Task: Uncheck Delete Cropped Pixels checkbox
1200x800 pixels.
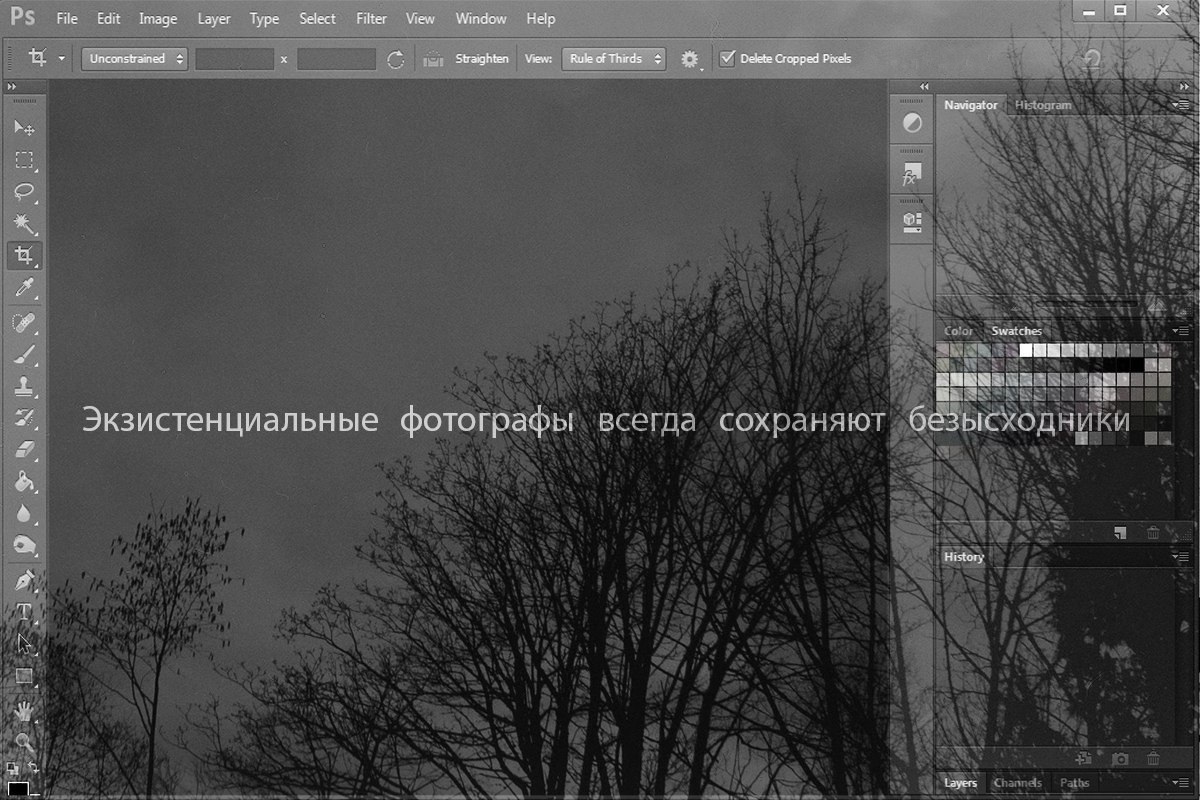Action: (727, 58)
